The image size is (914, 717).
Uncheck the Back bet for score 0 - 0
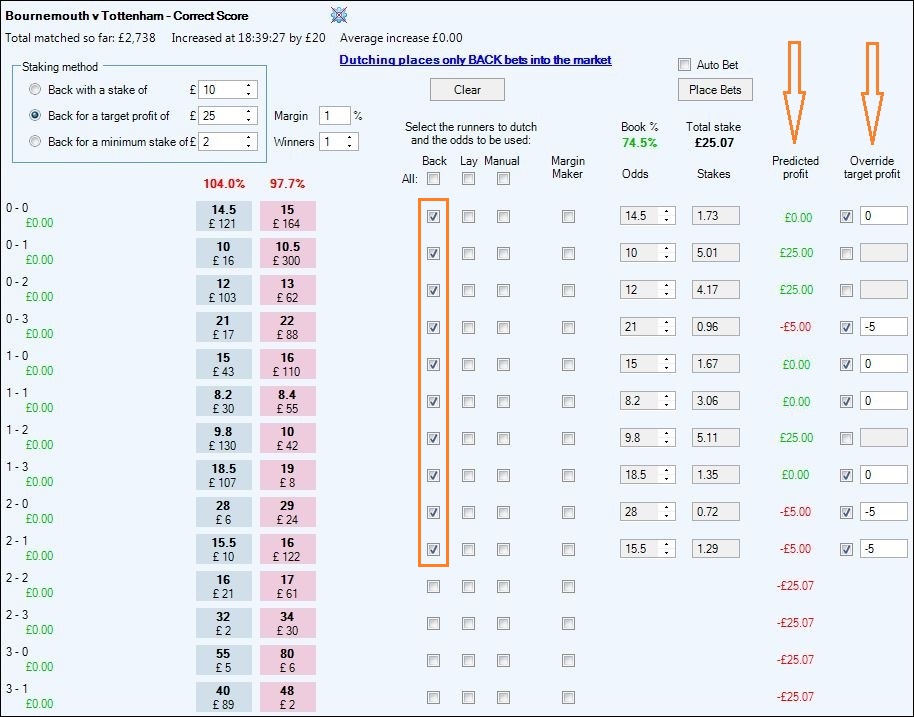click(x=434, y=217)
